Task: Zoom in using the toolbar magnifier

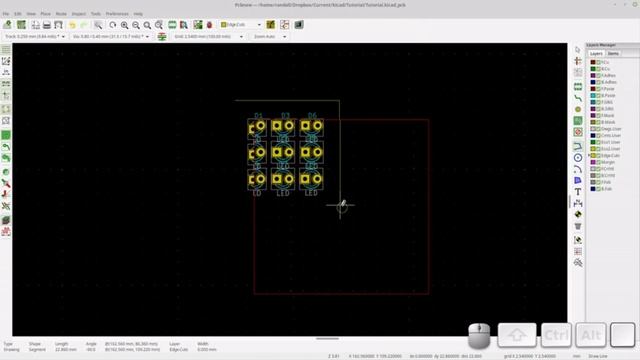Action: click(124, 25)
